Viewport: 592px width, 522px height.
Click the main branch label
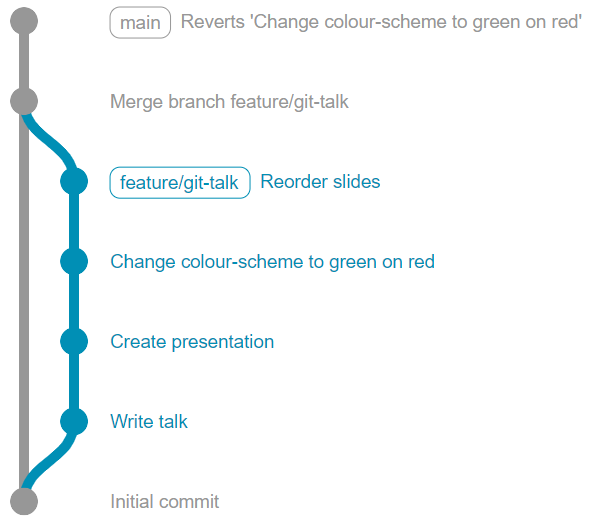click(140, 22)
